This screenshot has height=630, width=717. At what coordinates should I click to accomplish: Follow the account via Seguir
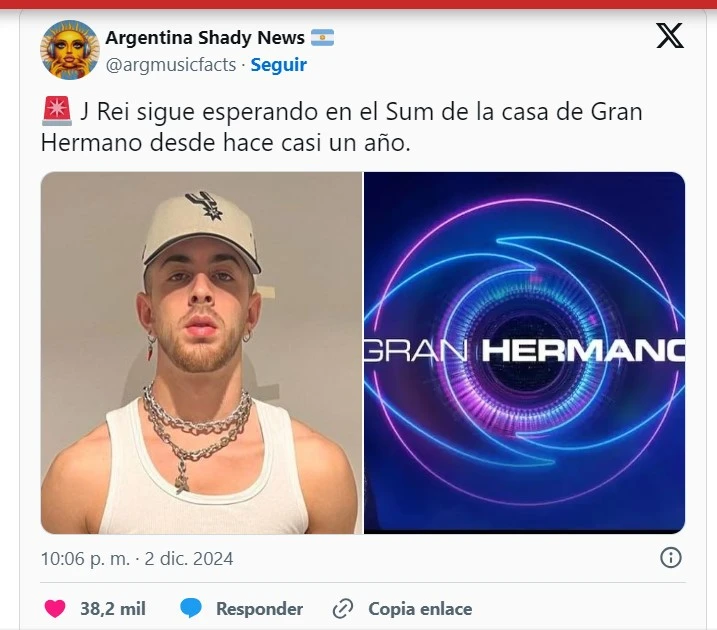point(278,64)
